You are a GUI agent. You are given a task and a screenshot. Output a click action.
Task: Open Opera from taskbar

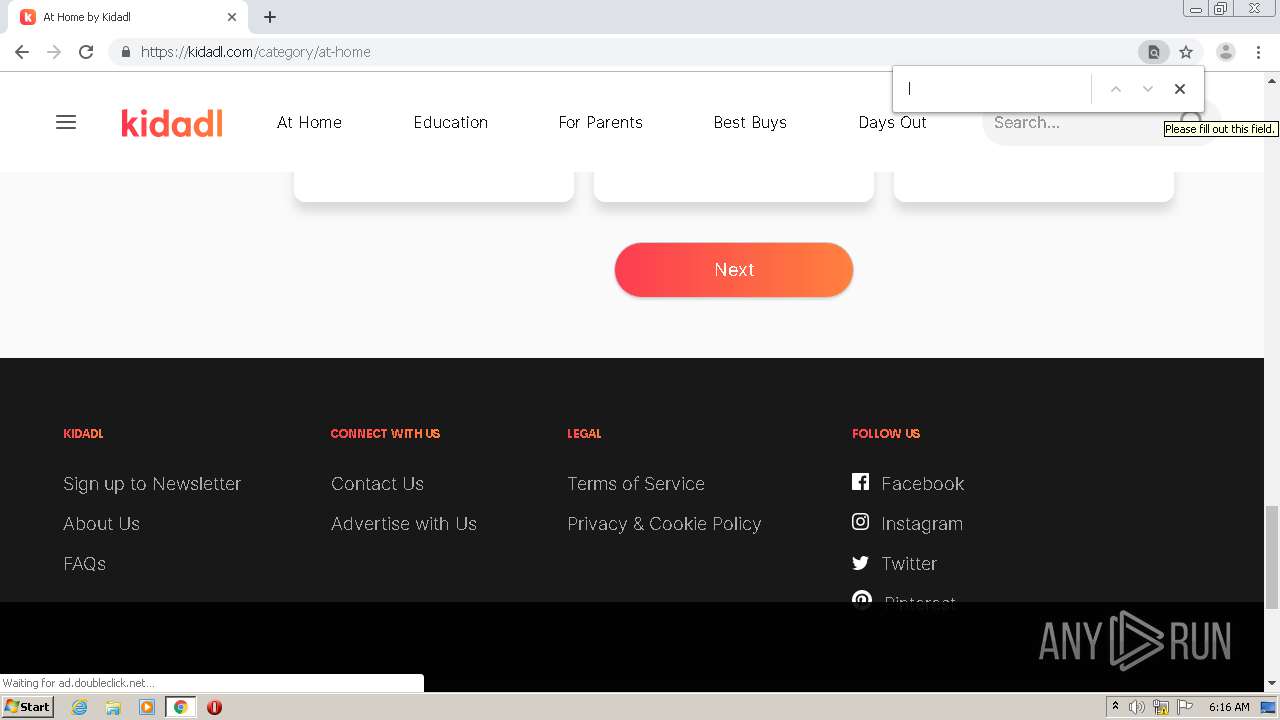tap(214, 707)
